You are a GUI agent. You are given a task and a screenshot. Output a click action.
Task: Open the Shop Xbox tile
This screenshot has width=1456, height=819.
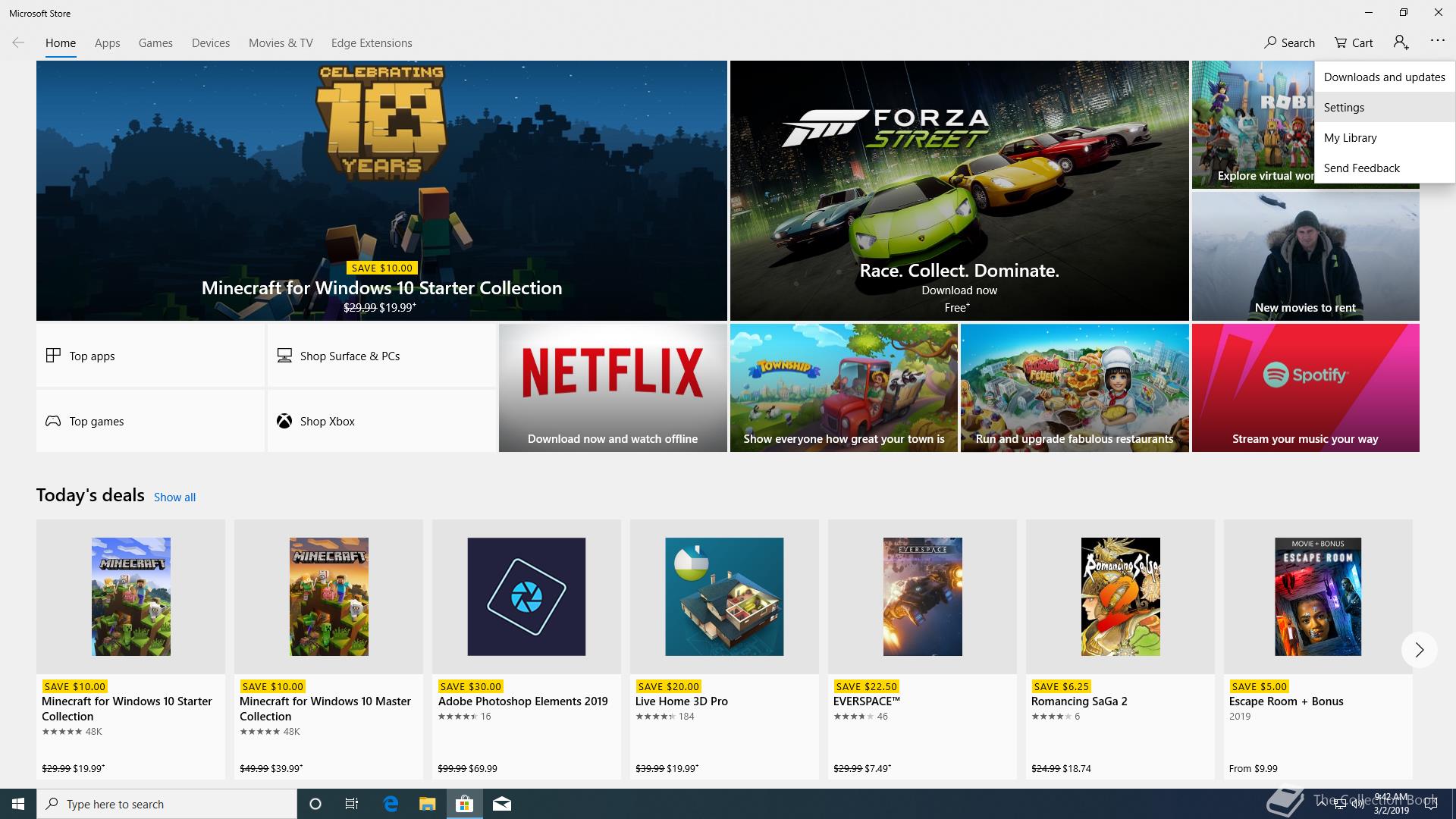click(381, 421)
